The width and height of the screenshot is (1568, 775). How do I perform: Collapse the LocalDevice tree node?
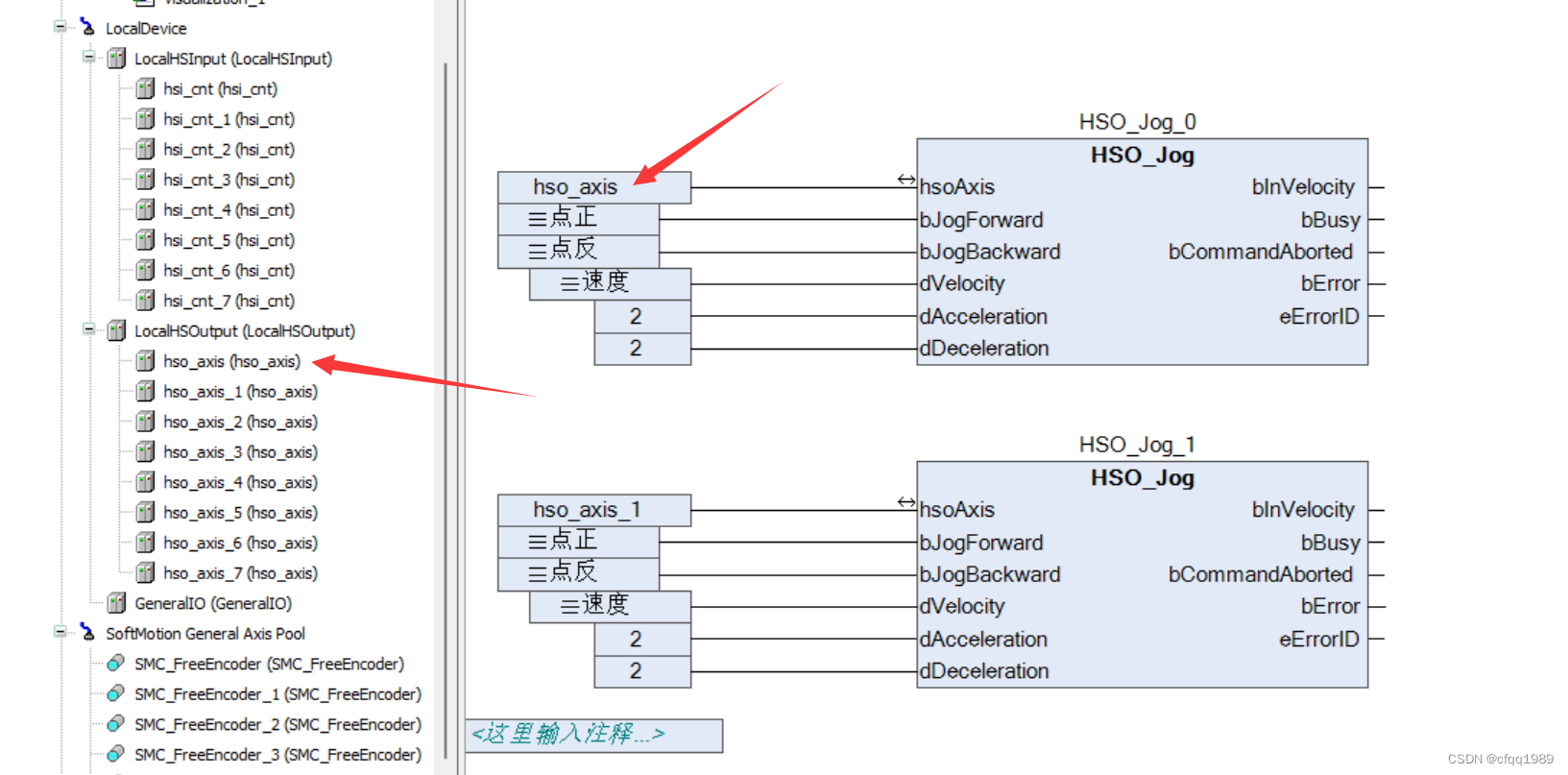point(60,27)
